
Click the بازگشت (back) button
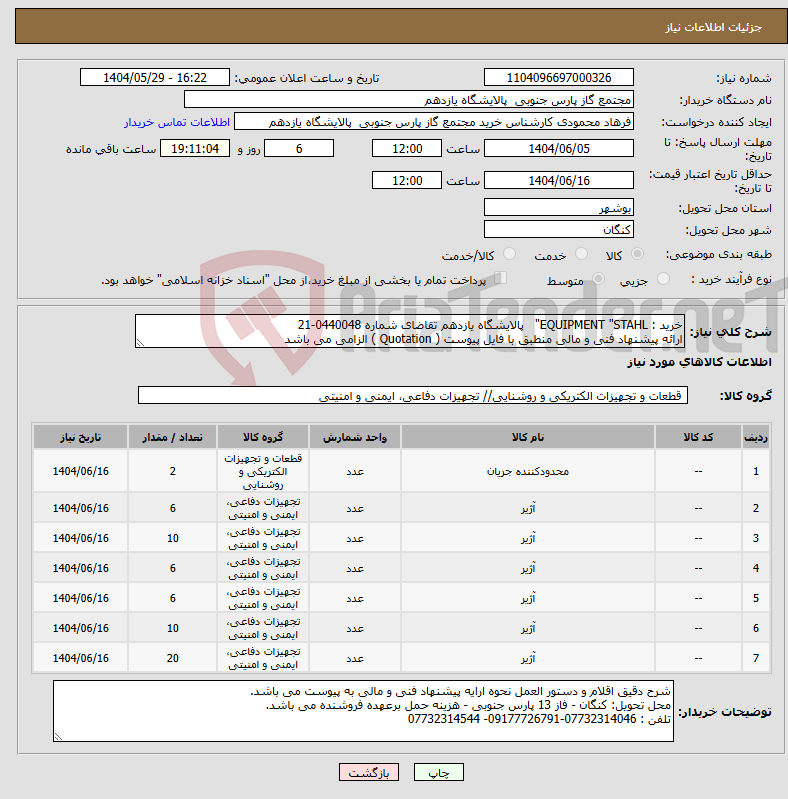pyautogui.click(x=369, y=773)
